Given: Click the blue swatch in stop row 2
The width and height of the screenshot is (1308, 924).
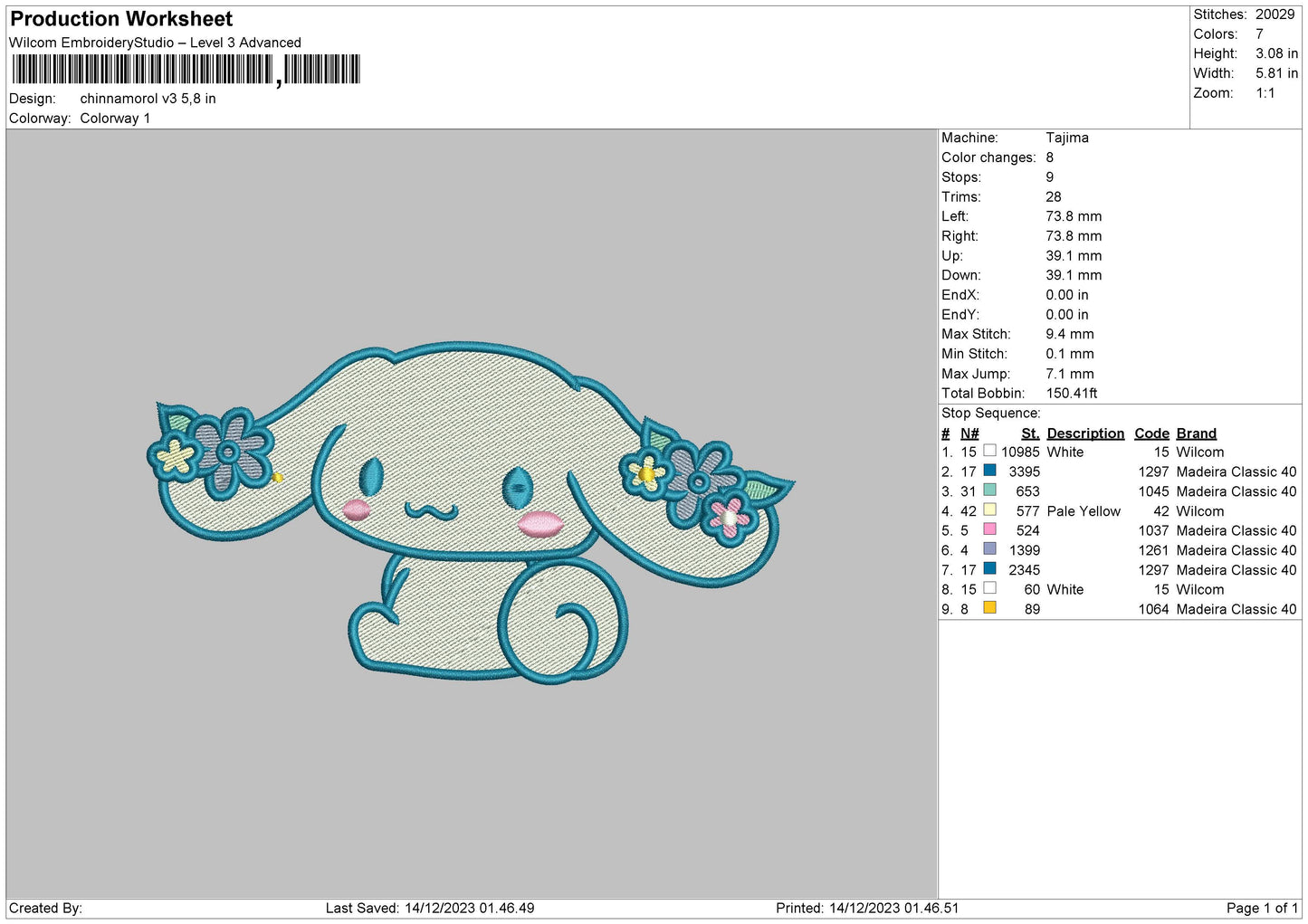Looking at the screenshot, I should click(x=989, y=471).
